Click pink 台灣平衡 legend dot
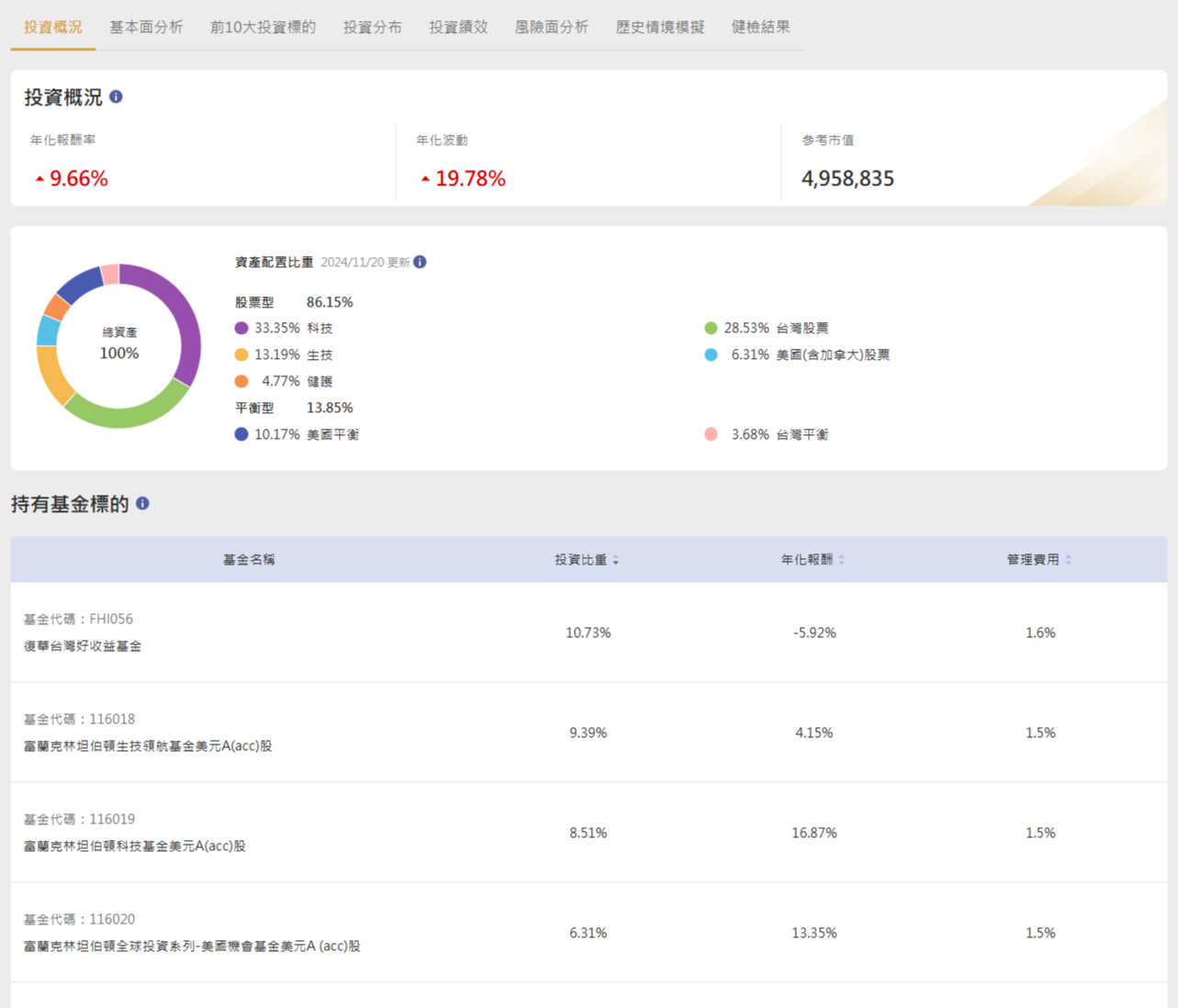Screen dimensions: 1178x1008 (x=711, y=434)
